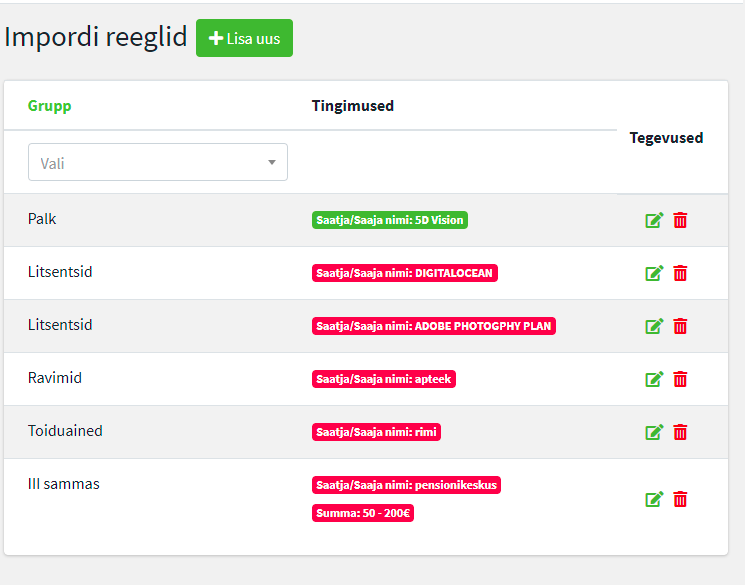745x585 pixels.
Task: Click the 5D Vision condition tag
Action: pos(390,220)
